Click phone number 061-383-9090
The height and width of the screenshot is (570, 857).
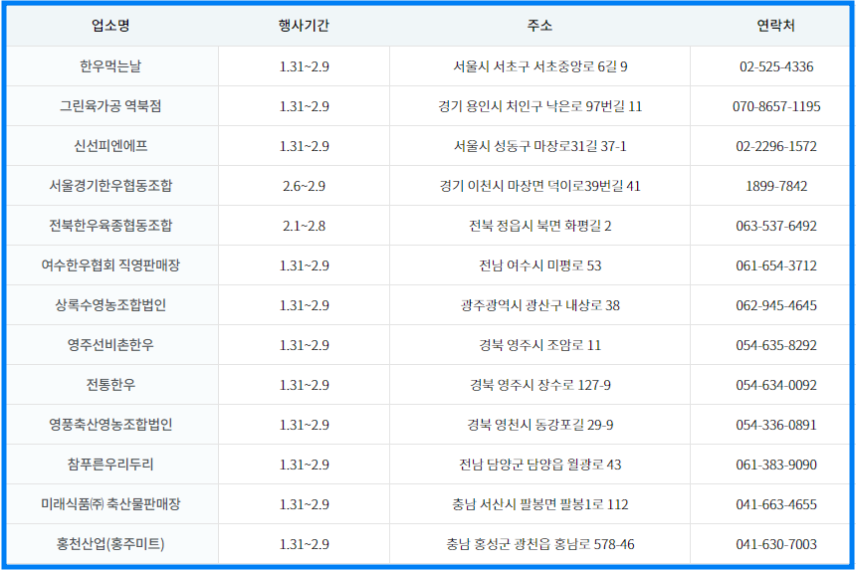click(x=776, y=465)
